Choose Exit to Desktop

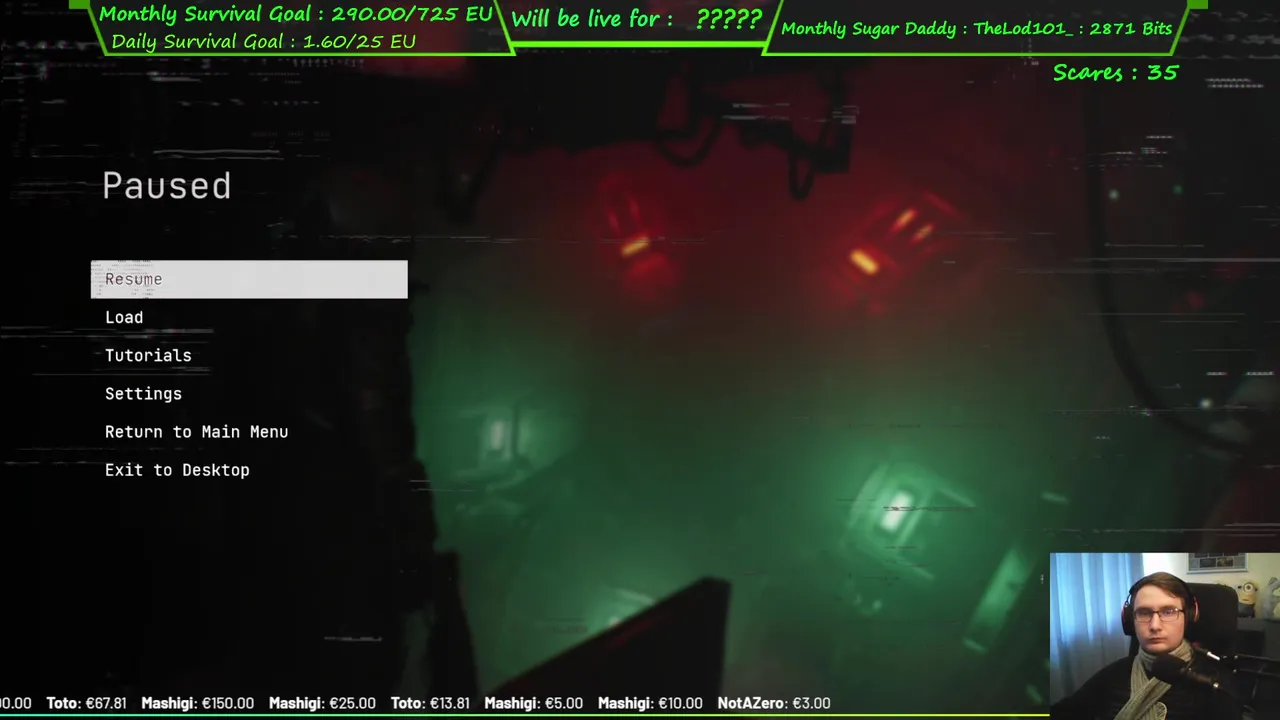tap(177, 470)
